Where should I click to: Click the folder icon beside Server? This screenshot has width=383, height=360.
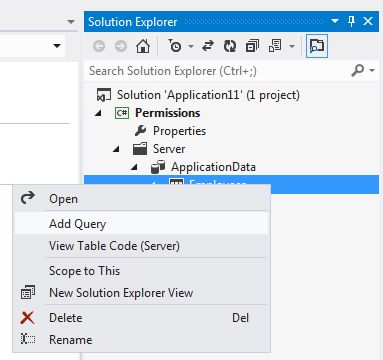point(140,149)
